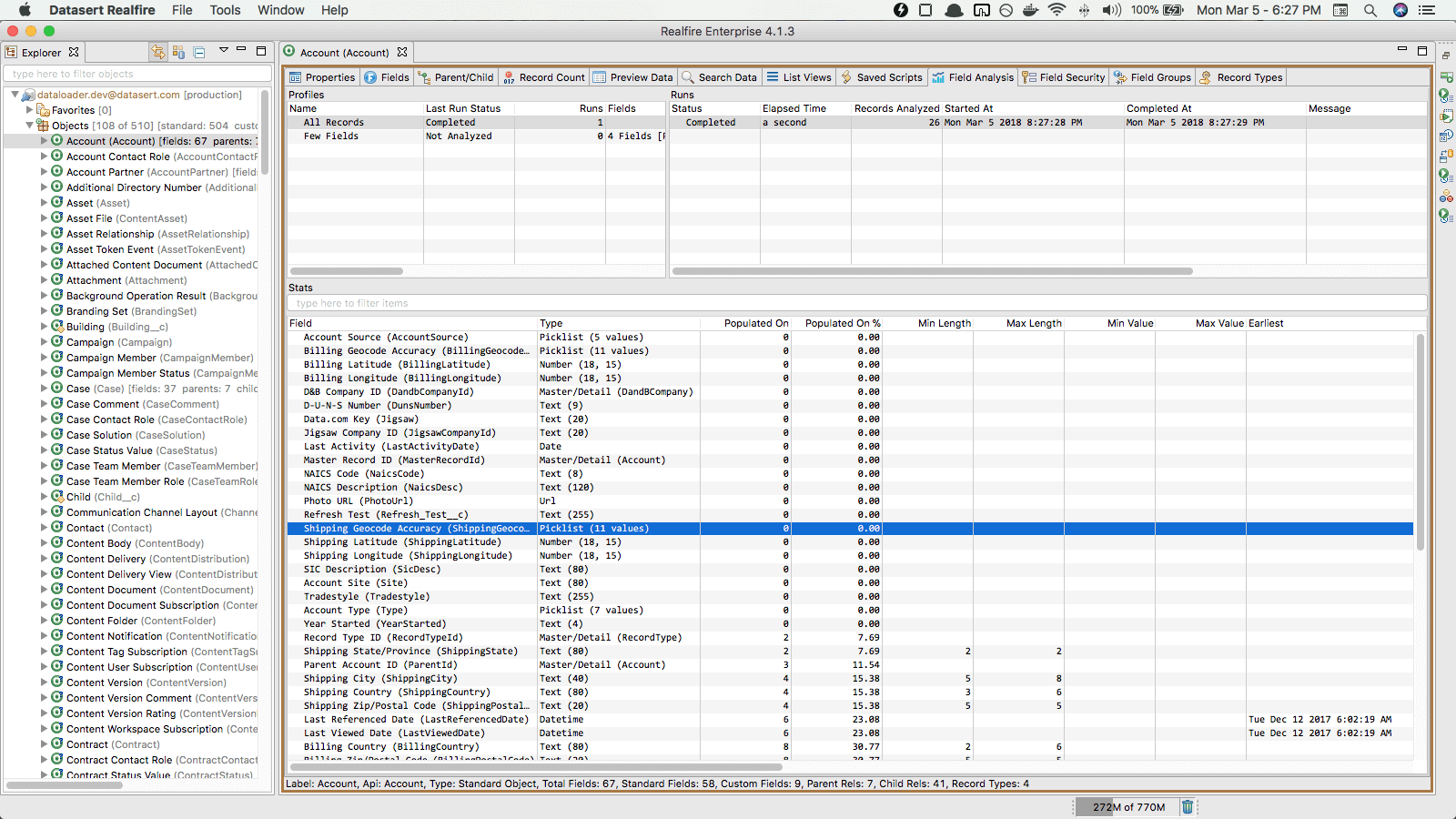The width and height of the screenshot is (1456, 819).
Task: Run garbage collector via trash icon
Action: [x=1187, y=806]
